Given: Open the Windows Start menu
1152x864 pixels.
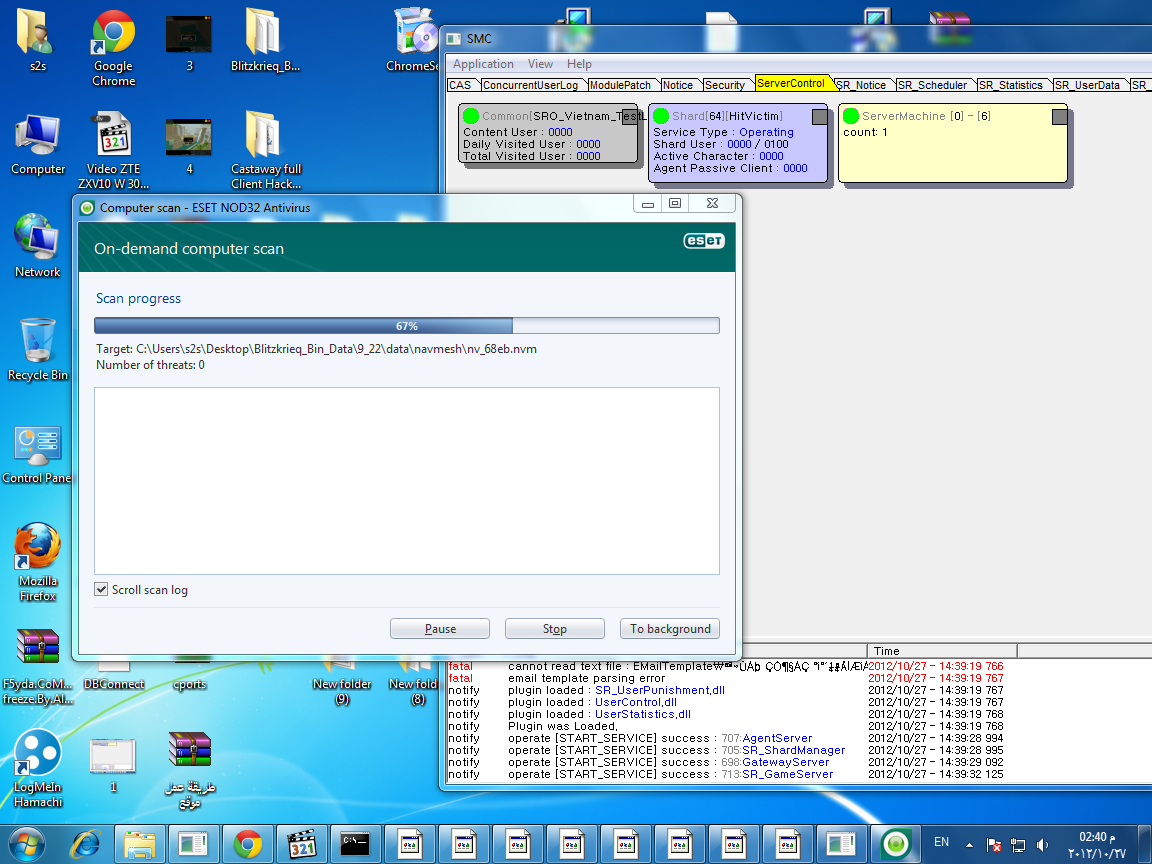Looking at the screenshot, I should (x=26, y=845).
